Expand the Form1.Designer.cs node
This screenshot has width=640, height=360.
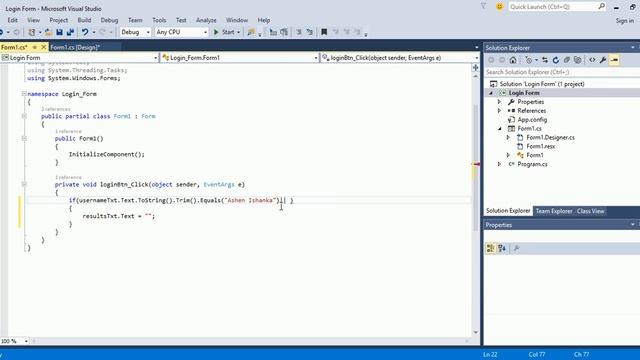(508, 138)
